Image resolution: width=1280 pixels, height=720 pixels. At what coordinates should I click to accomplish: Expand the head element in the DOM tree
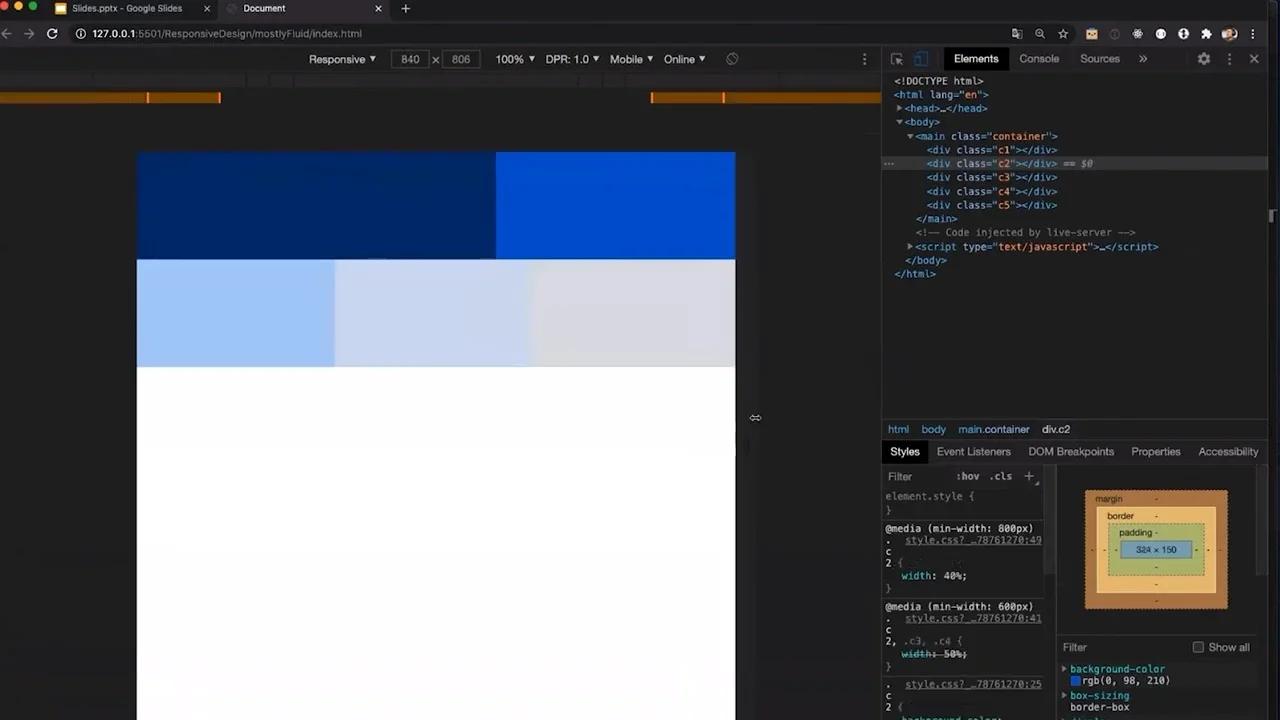pyautogui.click(x=899, y=108)
